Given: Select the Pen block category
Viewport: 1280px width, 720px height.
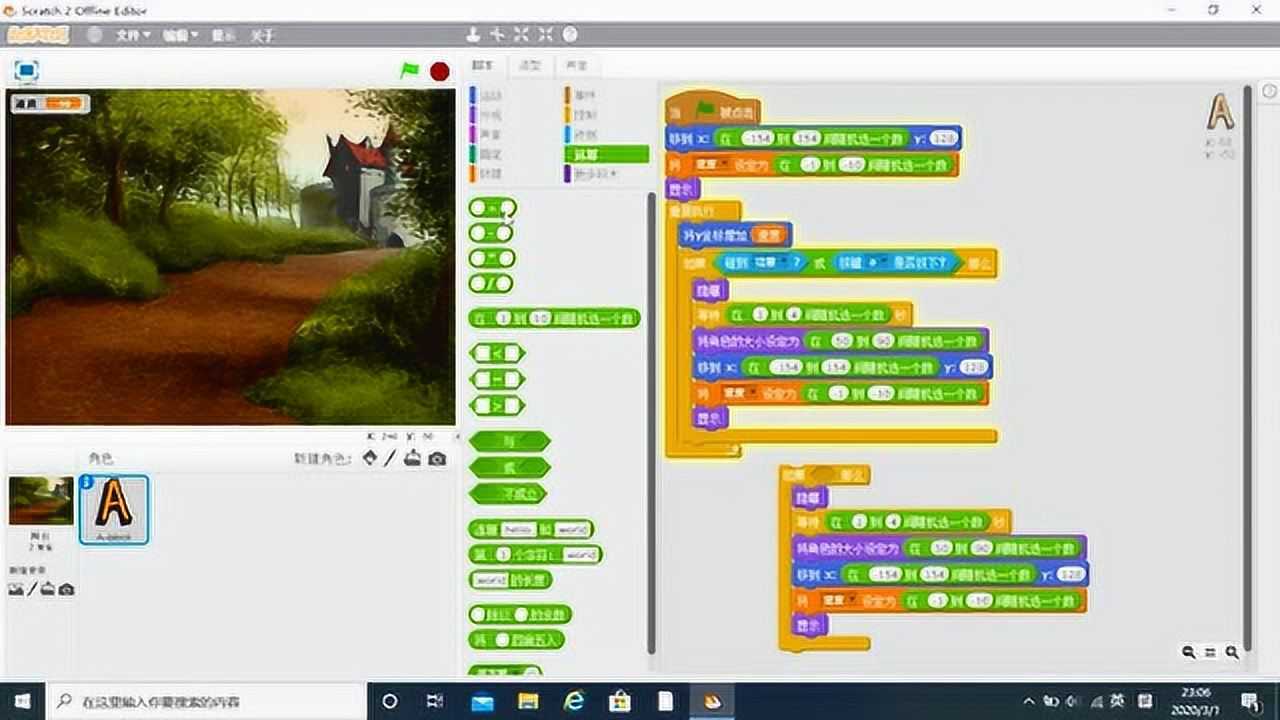Looking at the screenshot, I should tap(510, 154).
